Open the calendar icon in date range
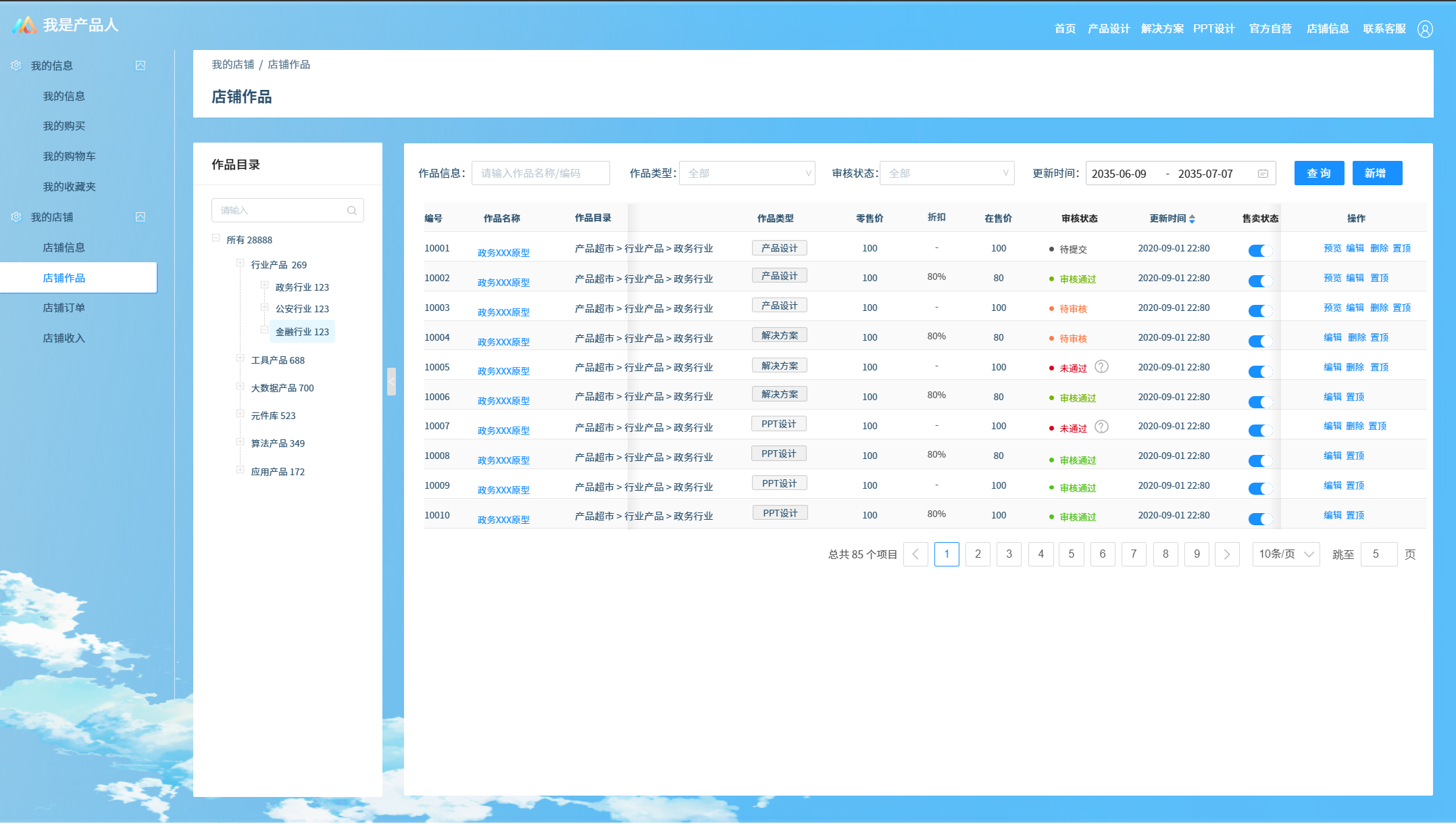Screen dimensions: 1456x824 pos(1263,174)
